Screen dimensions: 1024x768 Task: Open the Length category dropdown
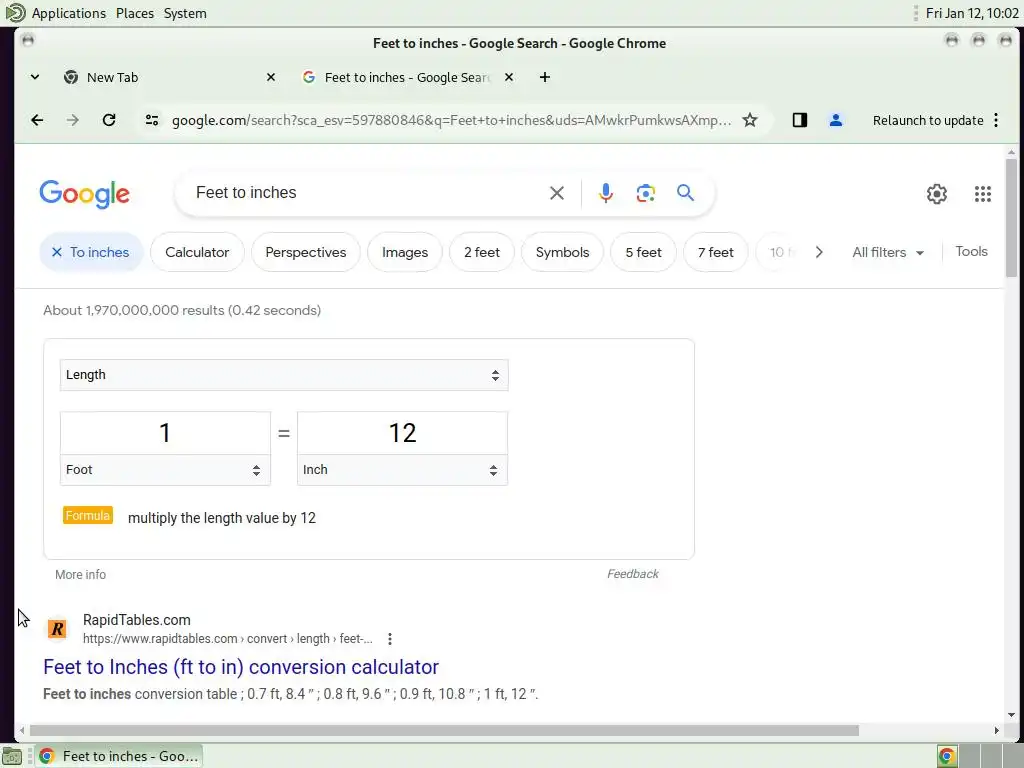[284, 375]
